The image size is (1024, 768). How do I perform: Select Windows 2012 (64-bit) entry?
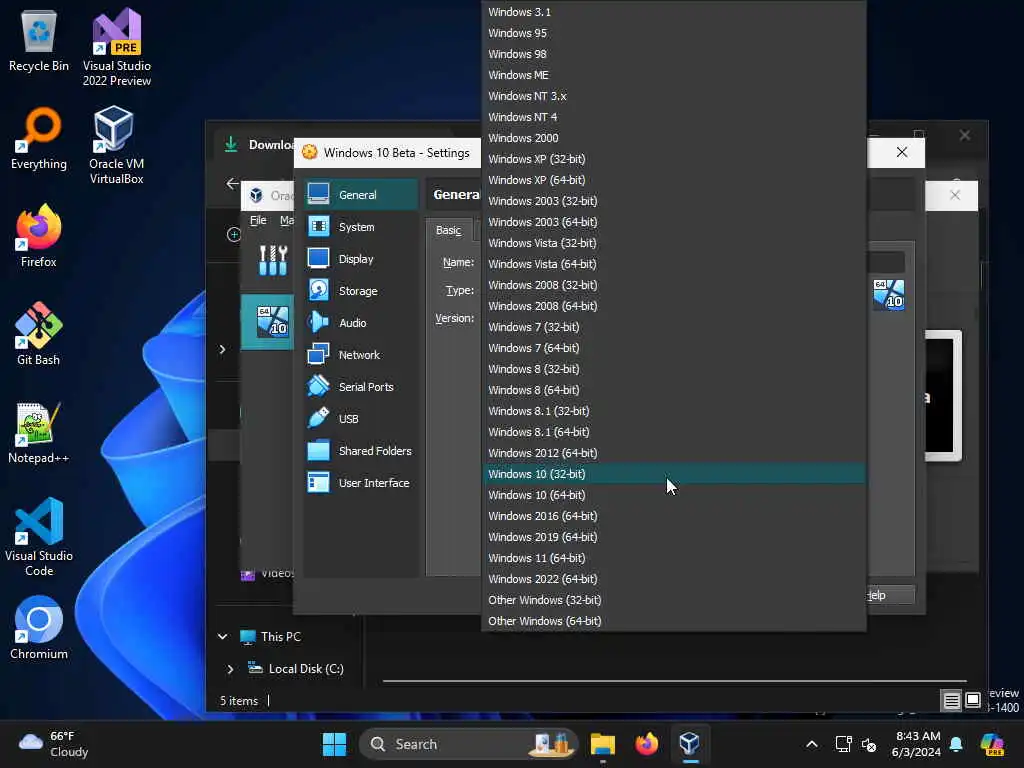674,453
